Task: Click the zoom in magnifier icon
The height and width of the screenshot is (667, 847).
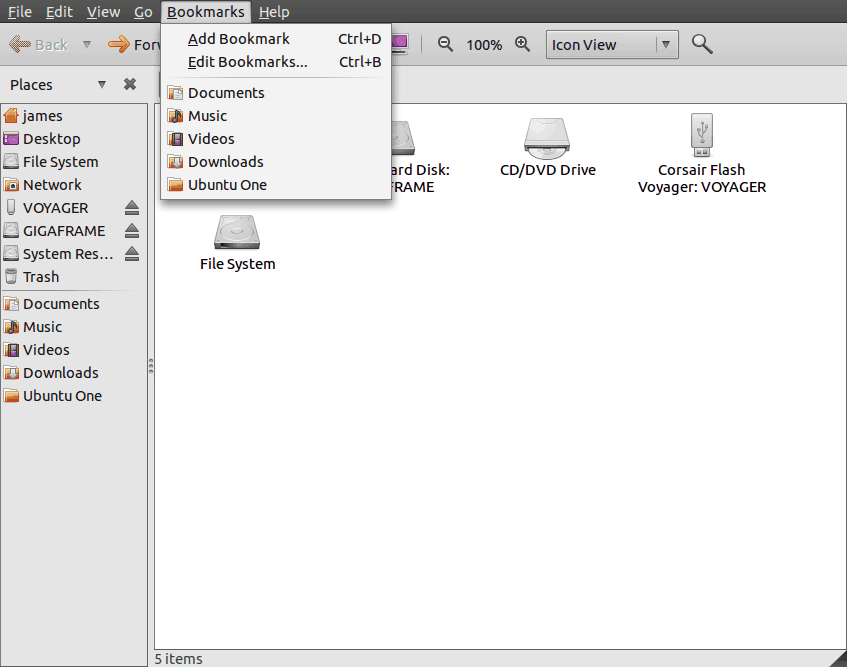Action: coord(522,44)
